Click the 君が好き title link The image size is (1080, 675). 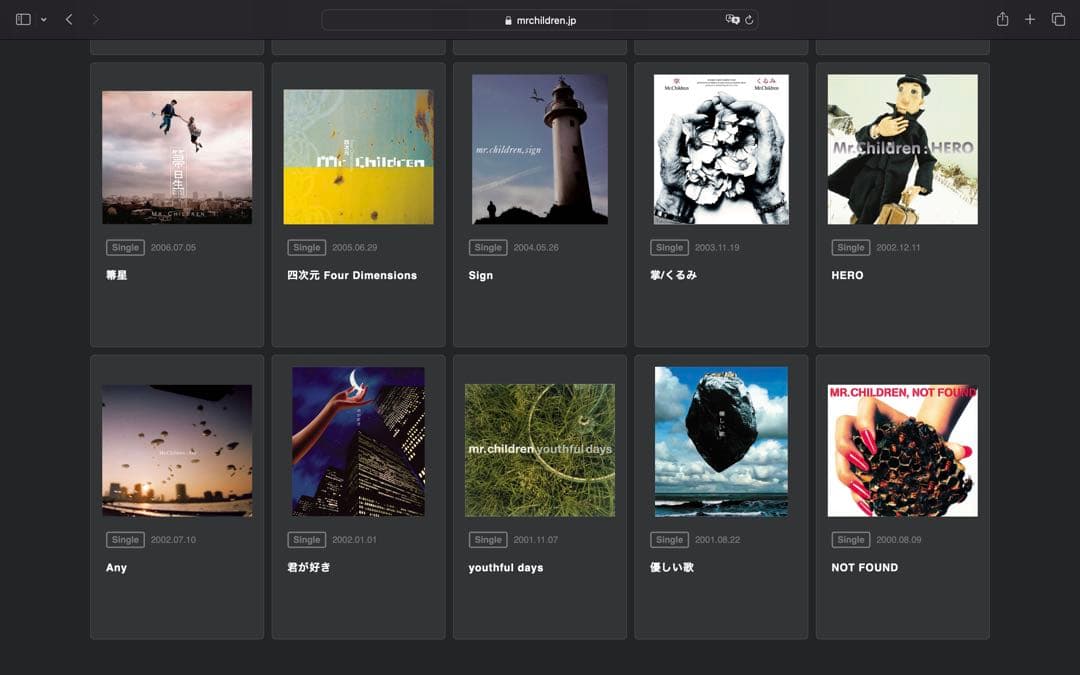pos(309,567)
